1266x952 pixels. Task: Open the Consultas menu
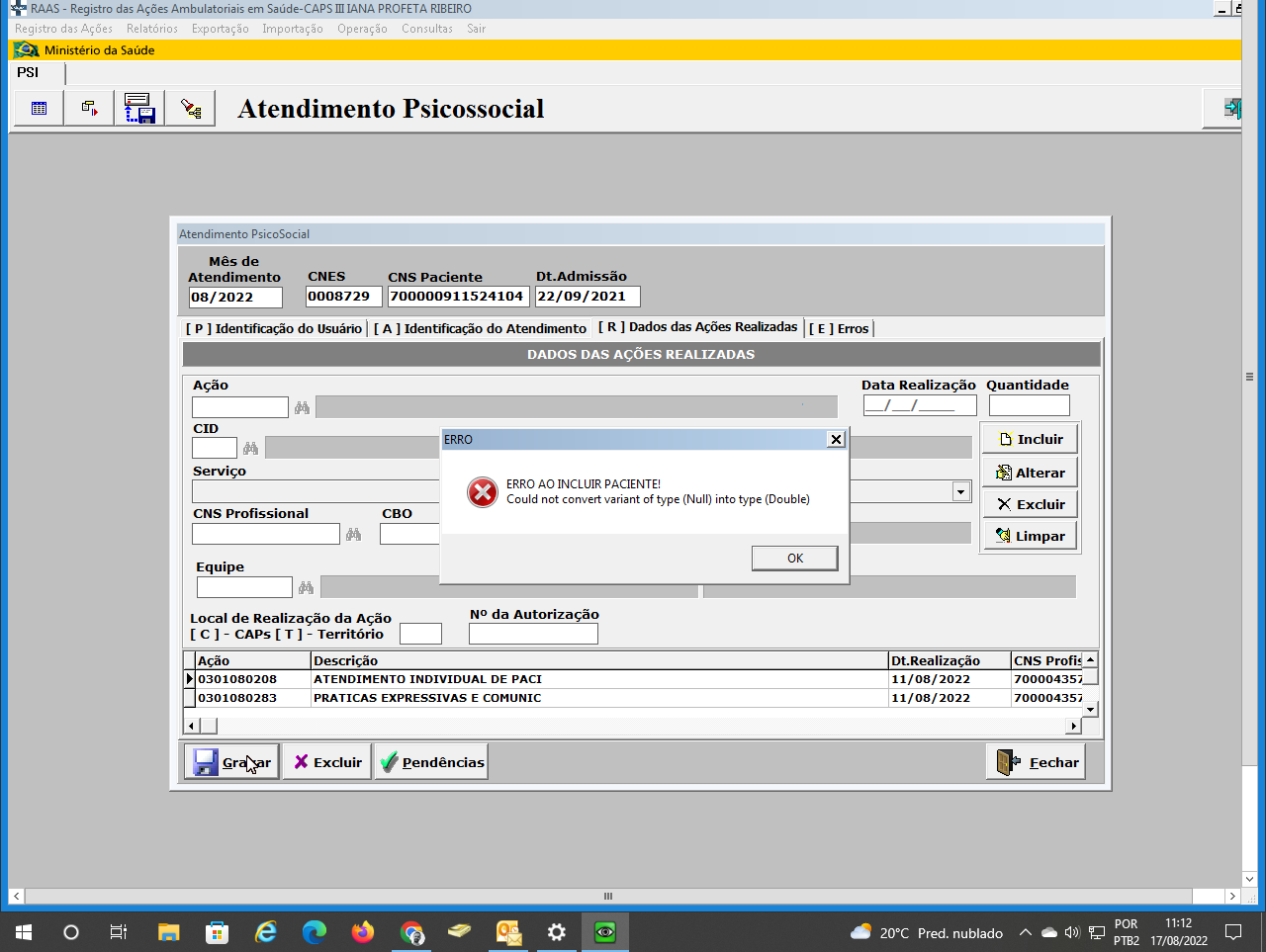(x=426, y=29)
